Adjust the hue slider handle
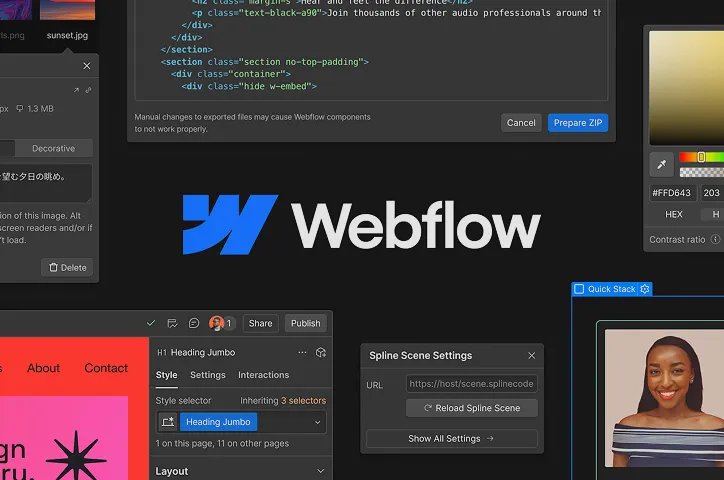724x480 pixels. pyautogui.click(x=701, y=157)
